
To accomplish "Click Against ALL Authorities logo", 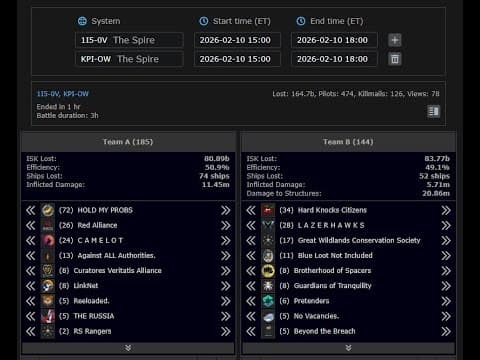I will pyautogui.click(x=48, y=256).
